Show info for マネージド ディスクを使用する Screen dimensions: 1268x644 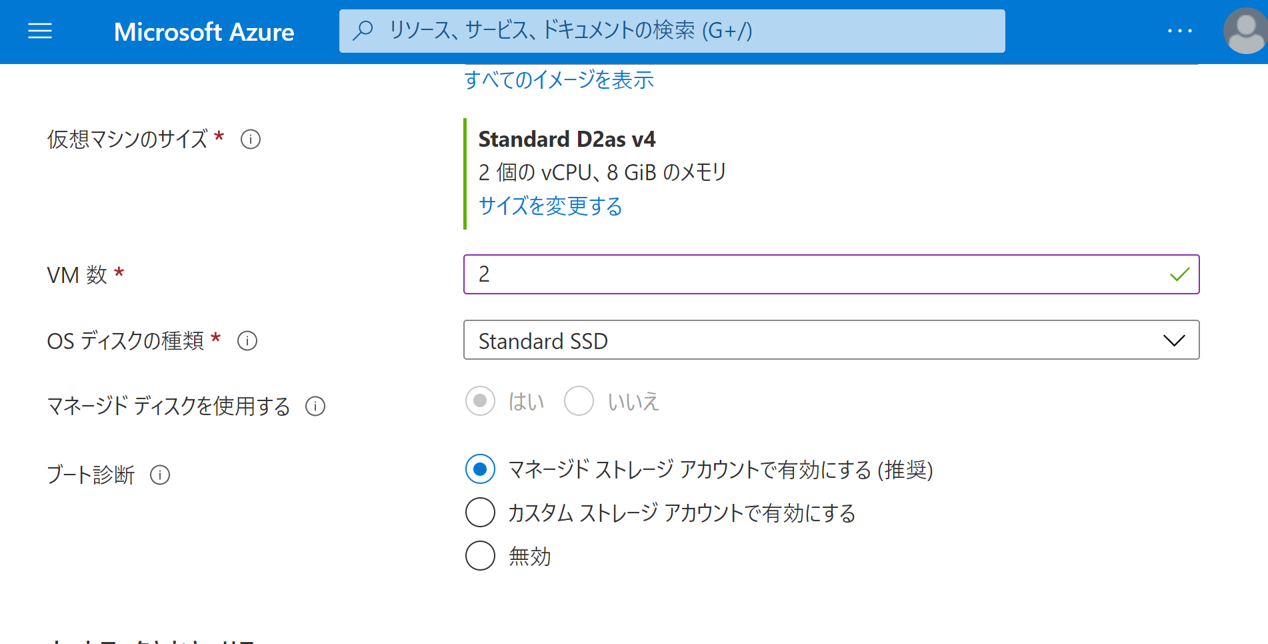[315, 406]
